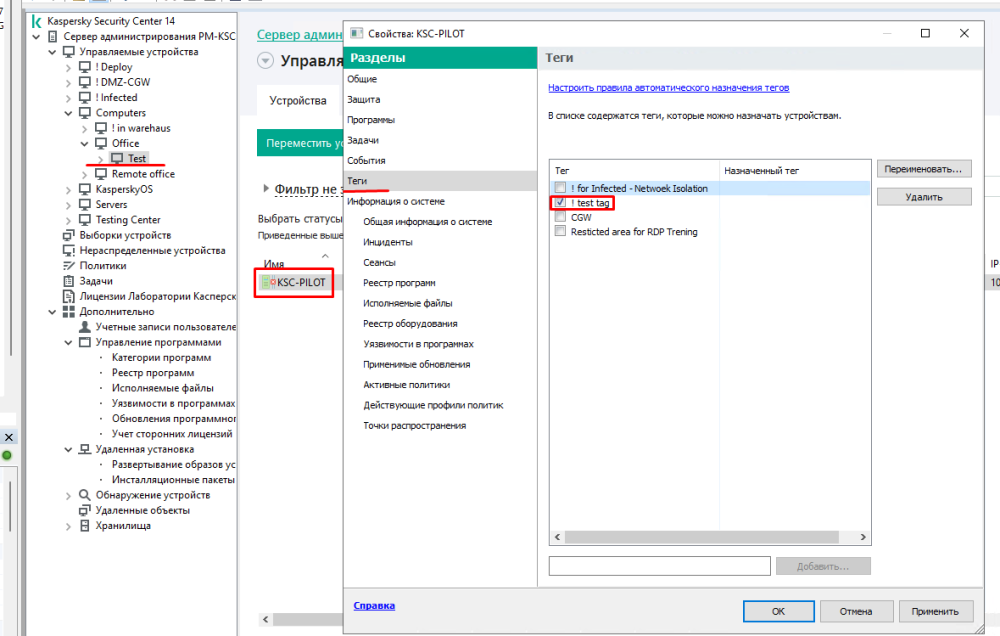Open the Реестр оборудования subsection

pyautogui.click(x=410, y=324)
